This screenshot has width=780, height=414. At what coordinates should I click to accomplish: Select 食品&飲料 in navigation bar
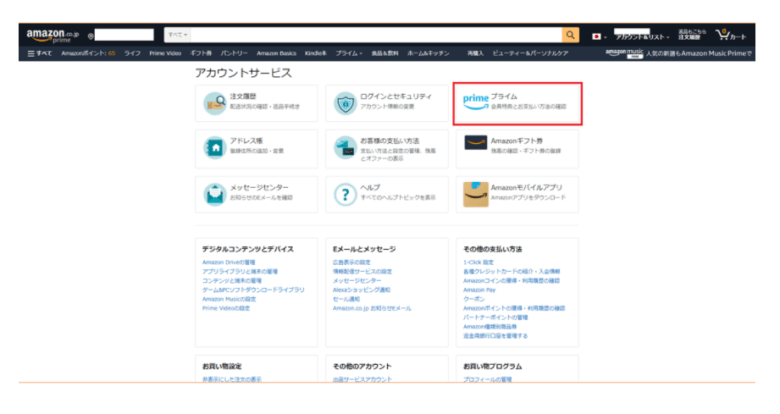tap(385, 53)
